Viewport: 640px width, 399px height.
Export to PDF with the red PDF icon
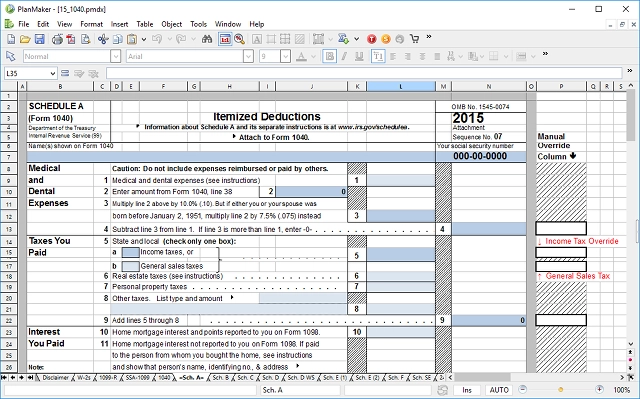click(x=71, y=39)
